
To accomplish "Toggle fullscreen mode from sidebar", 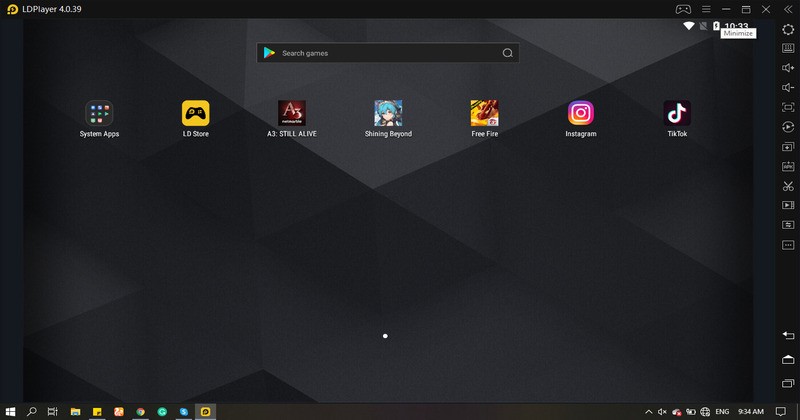I will (x=788, y=107).
